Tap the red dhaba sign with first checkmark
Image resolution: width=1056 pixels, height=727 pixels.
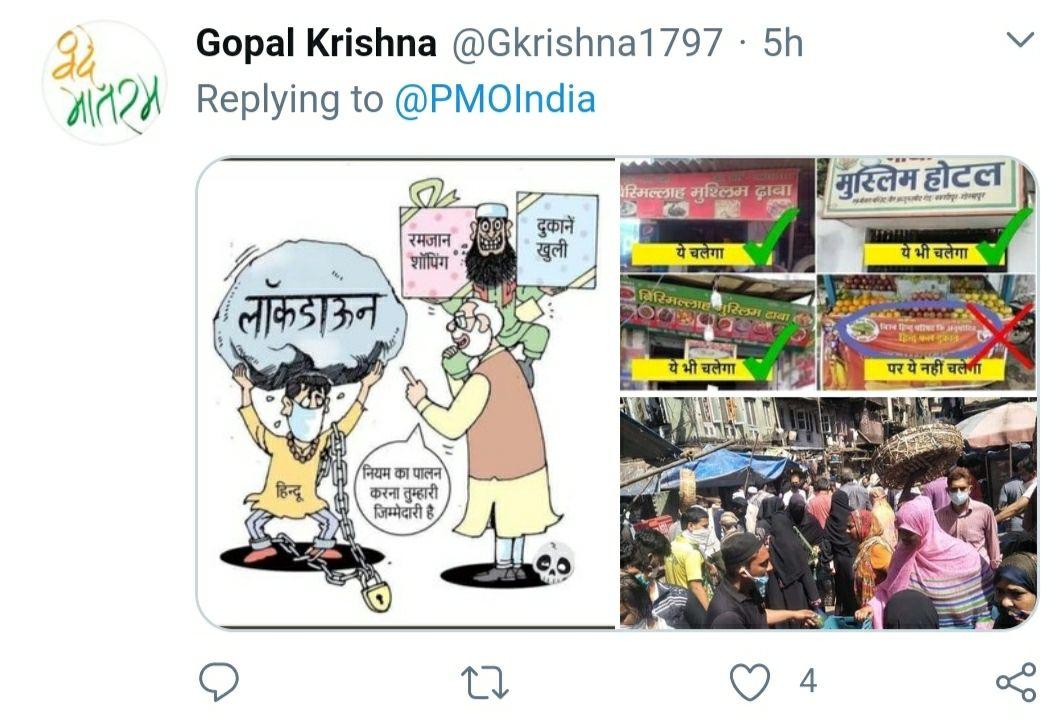[x=717, y=215]
